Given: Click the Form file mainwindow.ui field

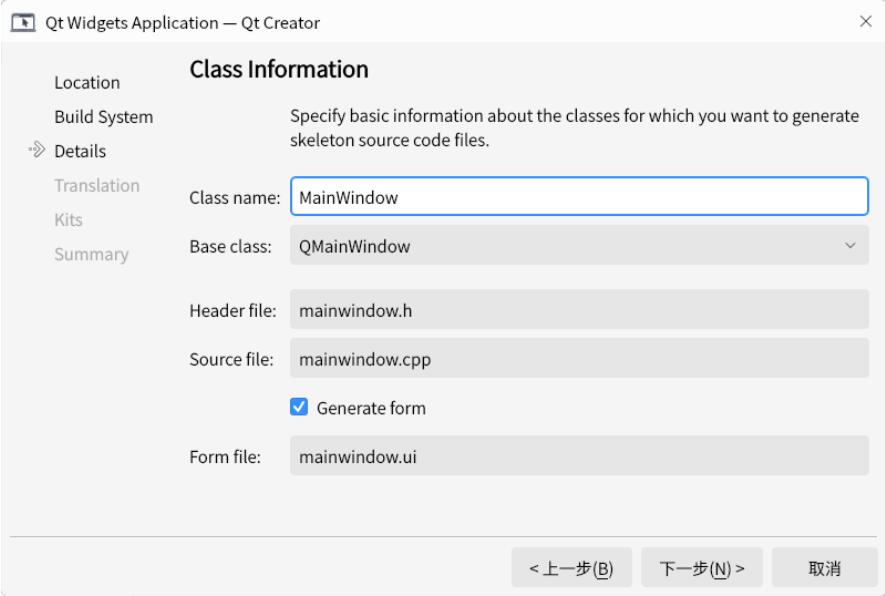Looking at the screenshot, I should point(577,457).
